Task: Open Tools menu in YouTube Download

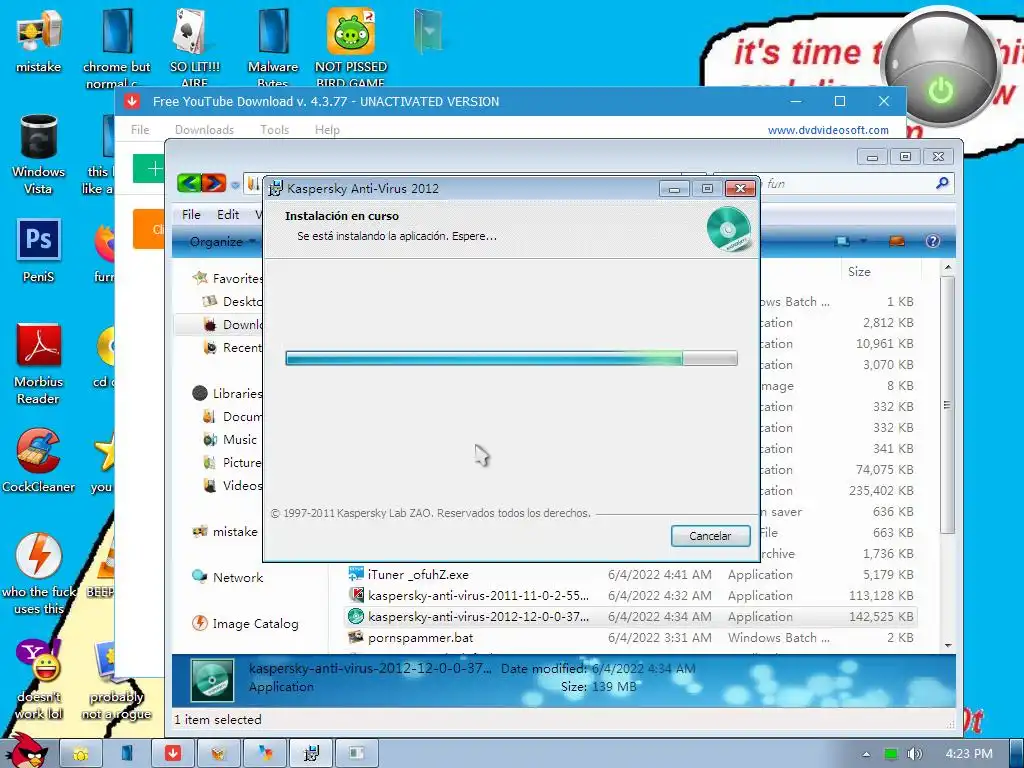Action: tap(274, 129)
